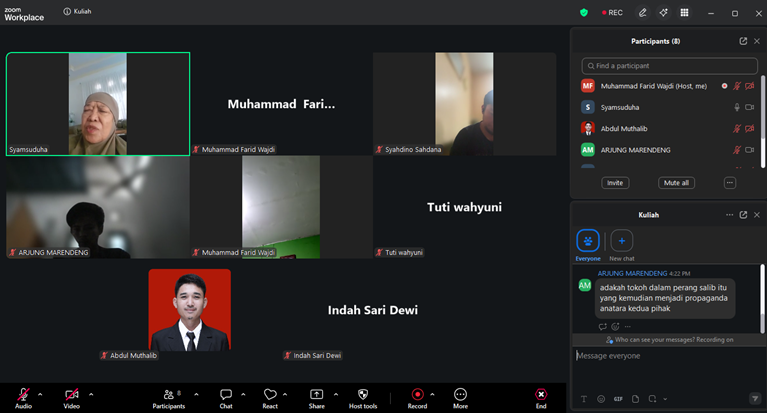Toggle mute icon for Abdul Muthalib

point(737,129)
